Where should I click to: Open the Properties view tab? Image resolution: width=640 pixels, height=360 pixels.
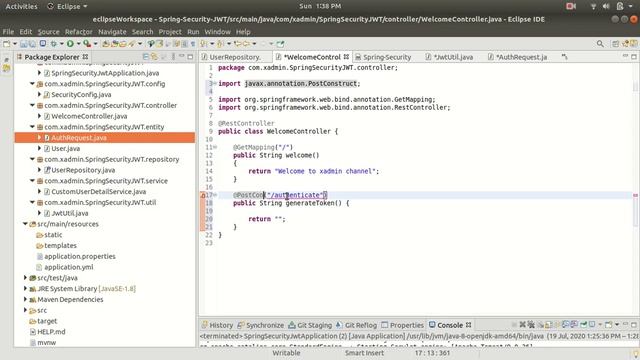(x=403, y=325)
